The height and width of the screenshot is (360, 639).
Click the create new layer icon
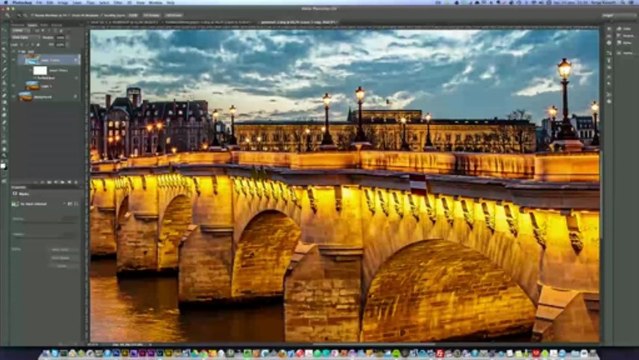click(x=69, y=182)
